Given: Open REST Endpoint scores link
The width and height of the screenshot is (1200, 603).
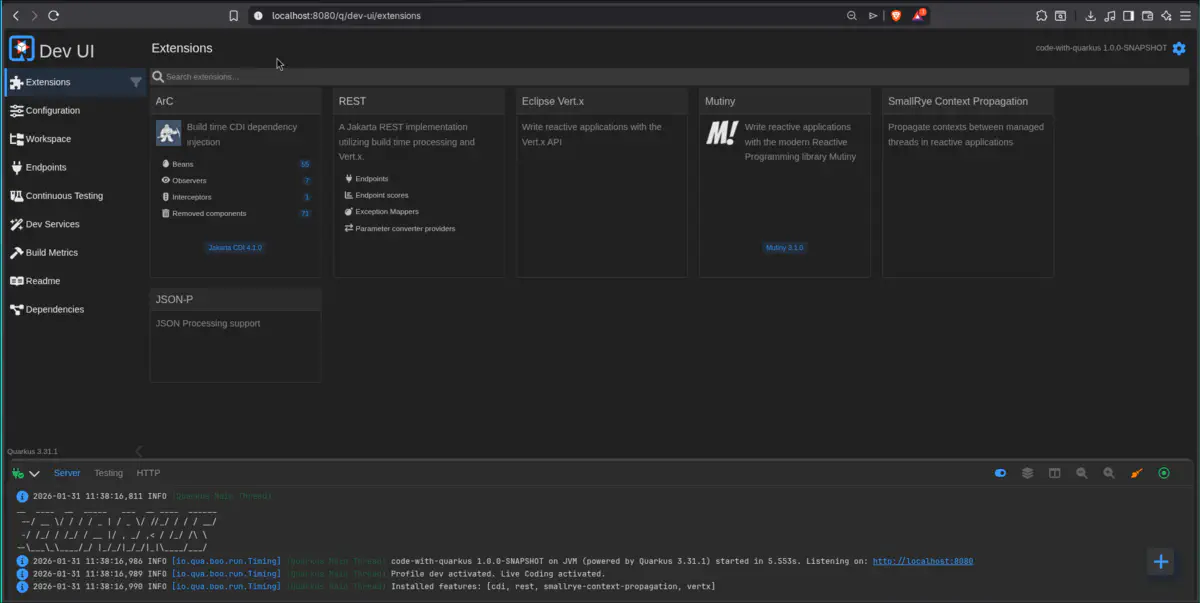Looking at the screenshot, I should 381,195.
